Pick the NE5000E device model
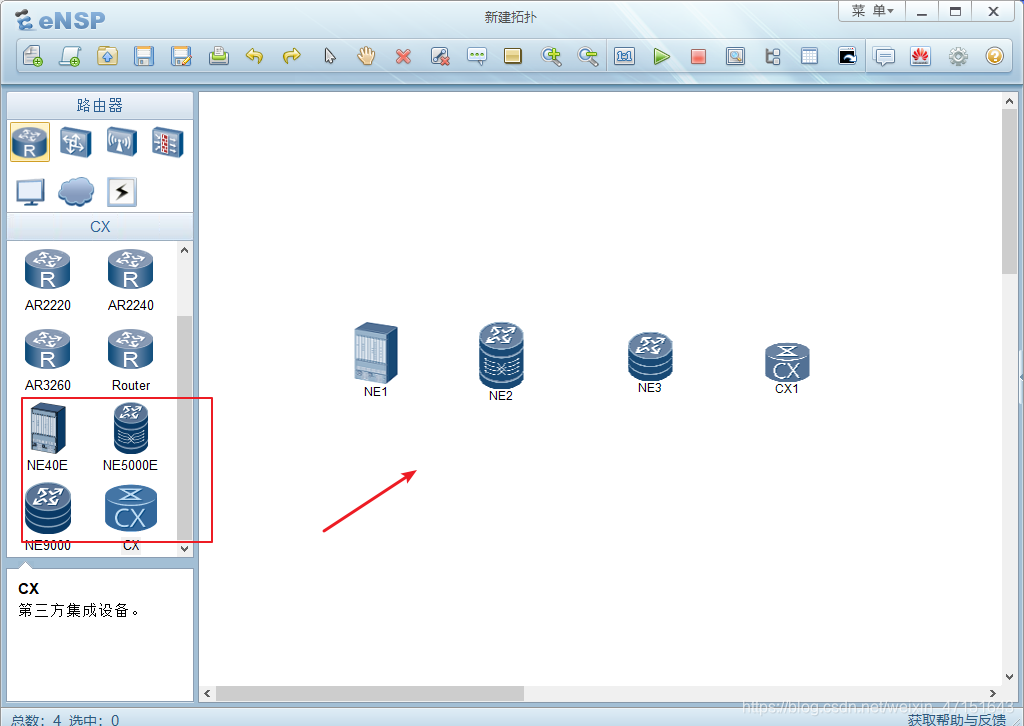The image size is (1024, 726). click(x=131, y=437)
